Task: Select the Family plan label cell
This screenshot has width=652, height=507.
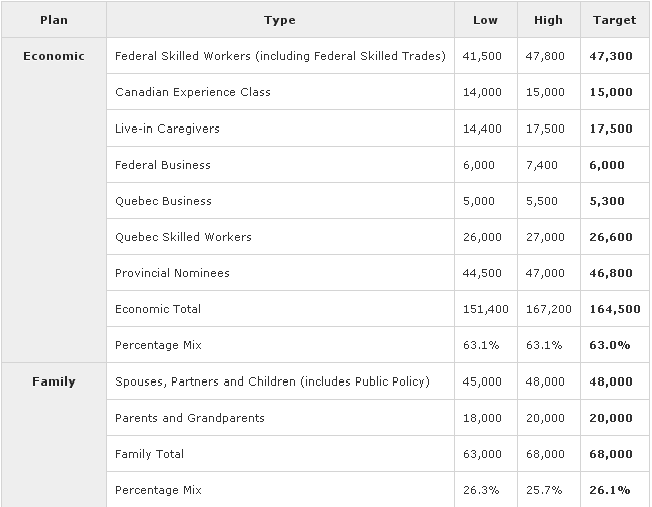Action: click(54, 382)
